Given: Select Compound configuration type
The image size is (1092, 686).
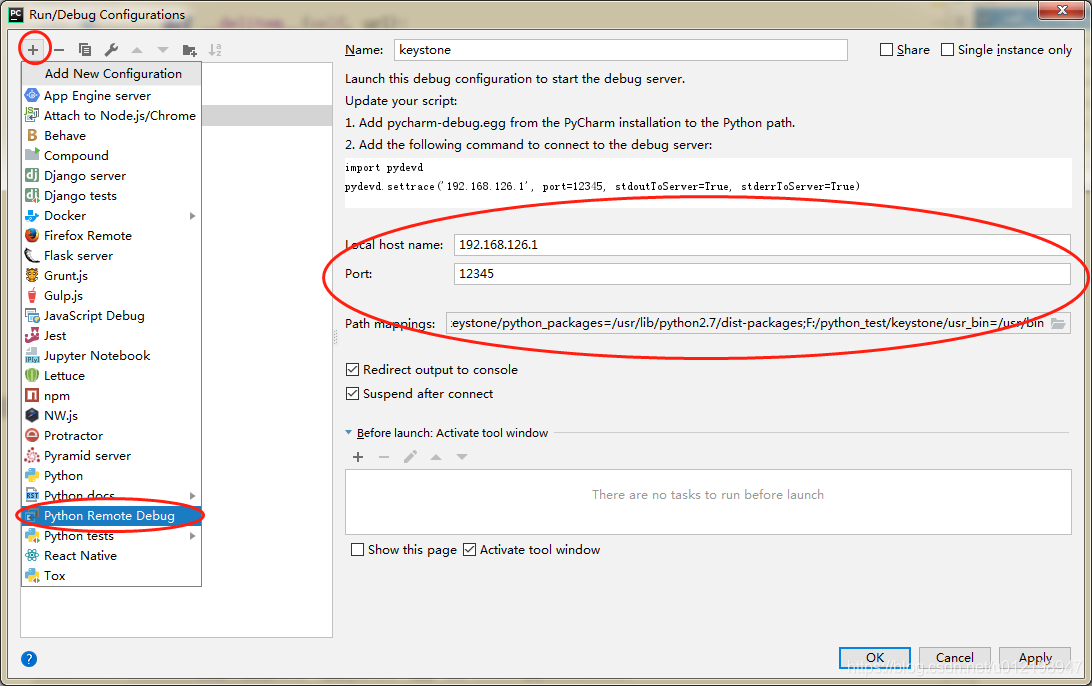Looking at the screenshot, I should (x=111, y=155).
